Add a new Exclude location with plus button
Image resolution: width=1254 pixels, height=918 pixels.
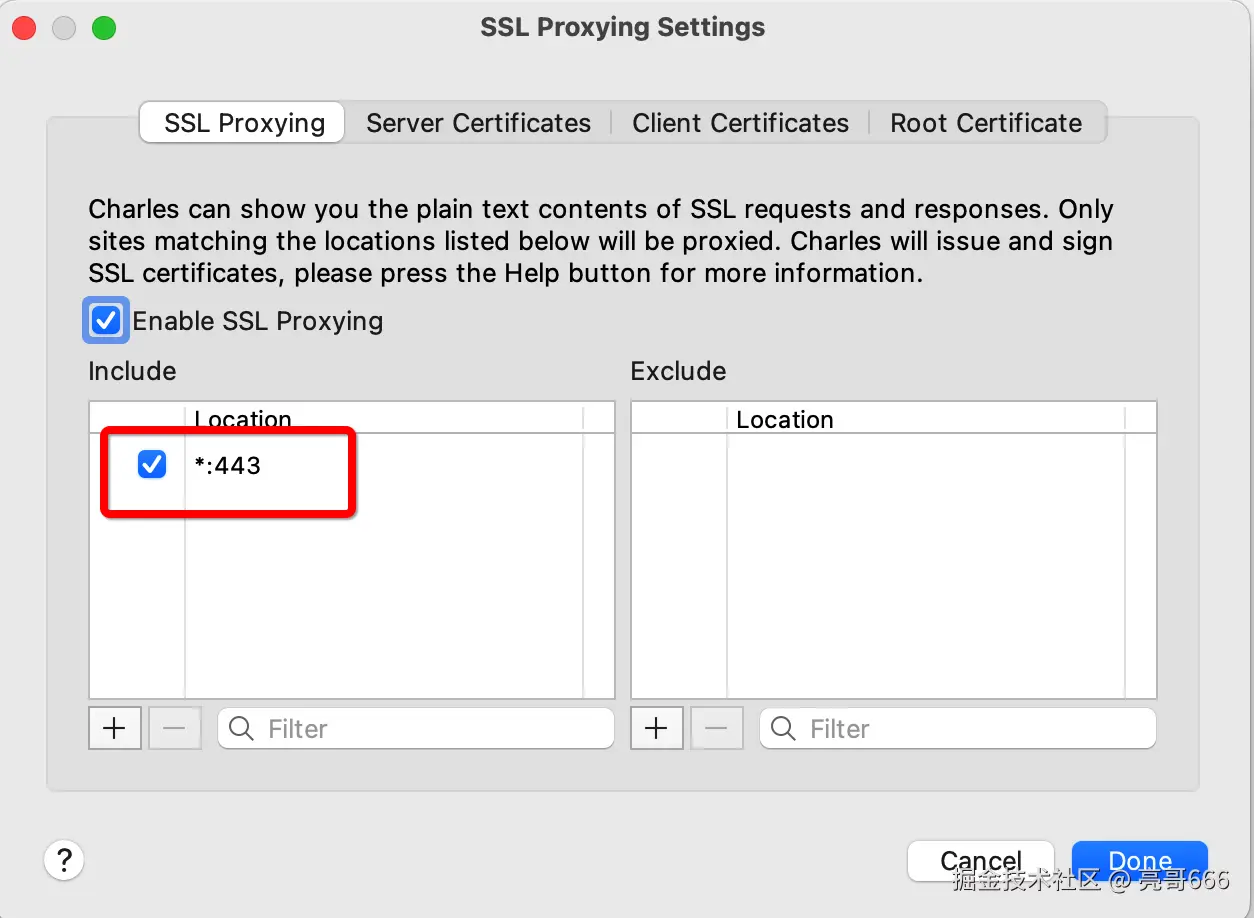point(657,728)
